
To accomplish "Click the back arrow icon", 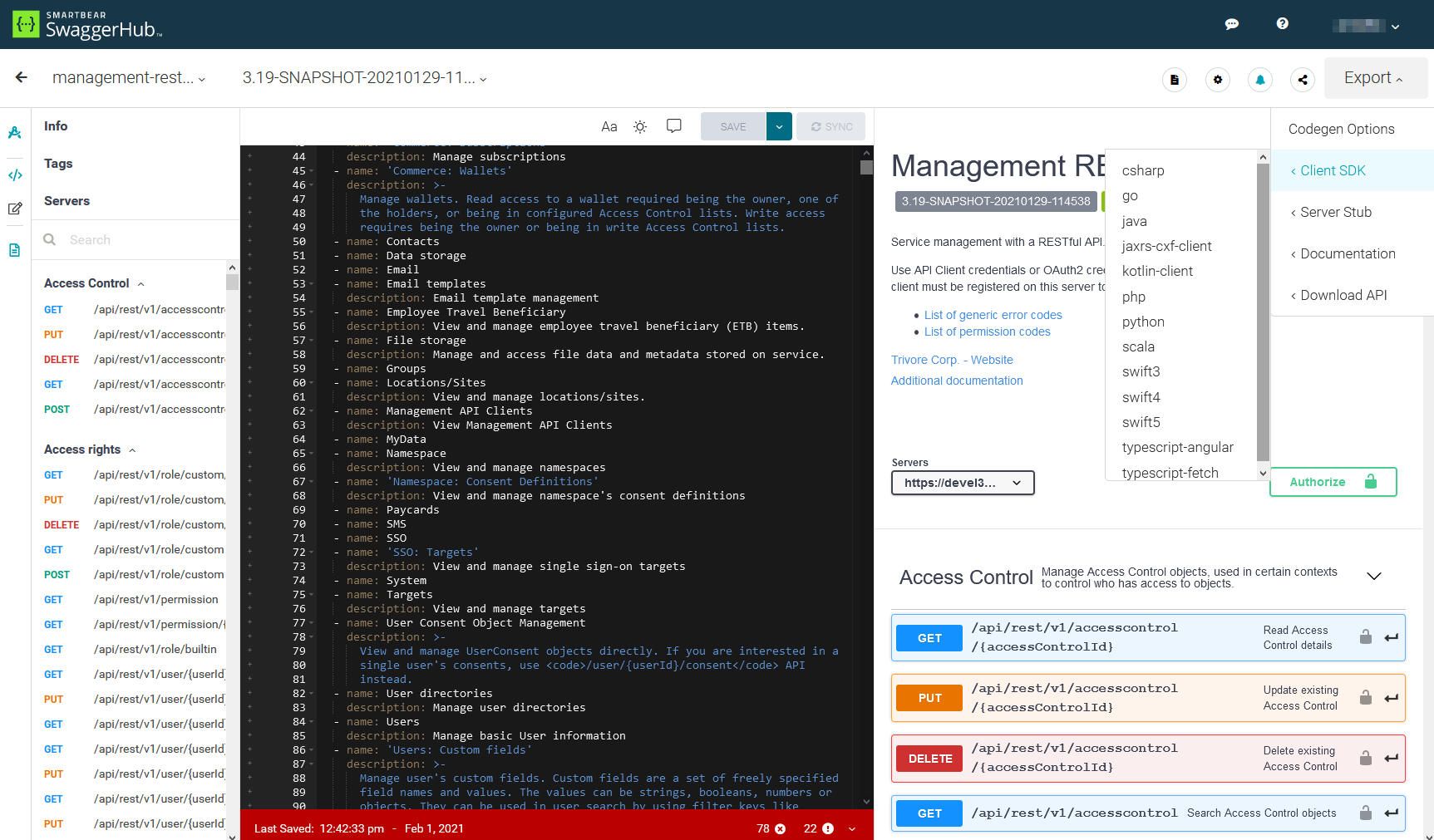I will [x=22, y=77].
